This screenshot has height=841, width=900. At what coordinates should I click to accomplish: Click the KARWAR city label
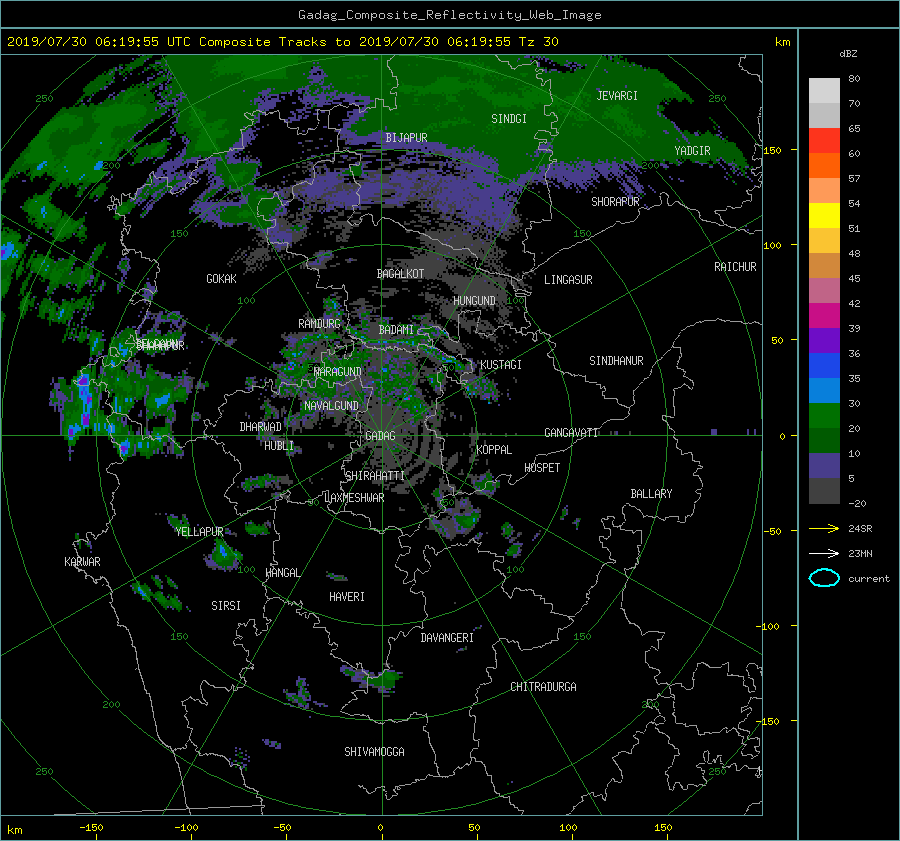(x=82, y=562)
